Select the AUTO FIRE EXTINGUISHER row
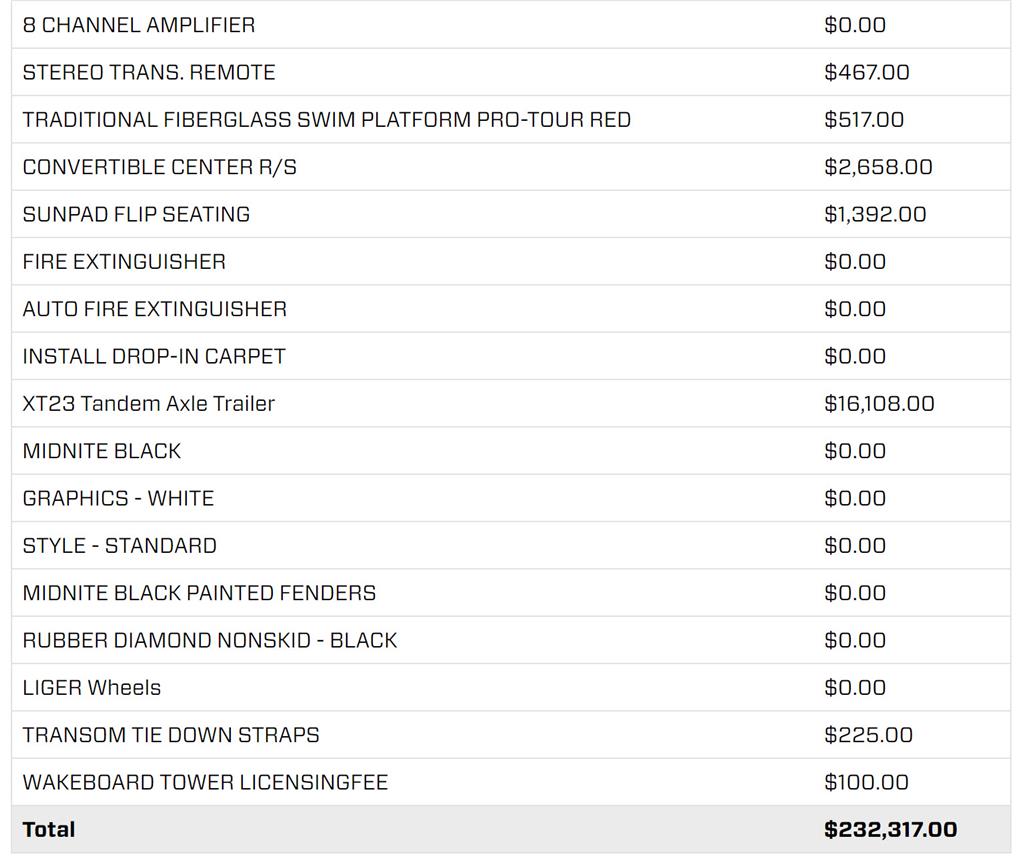The height and width of the screenshot is (864, 1024). pyautogui.click(x=511, y=309)
